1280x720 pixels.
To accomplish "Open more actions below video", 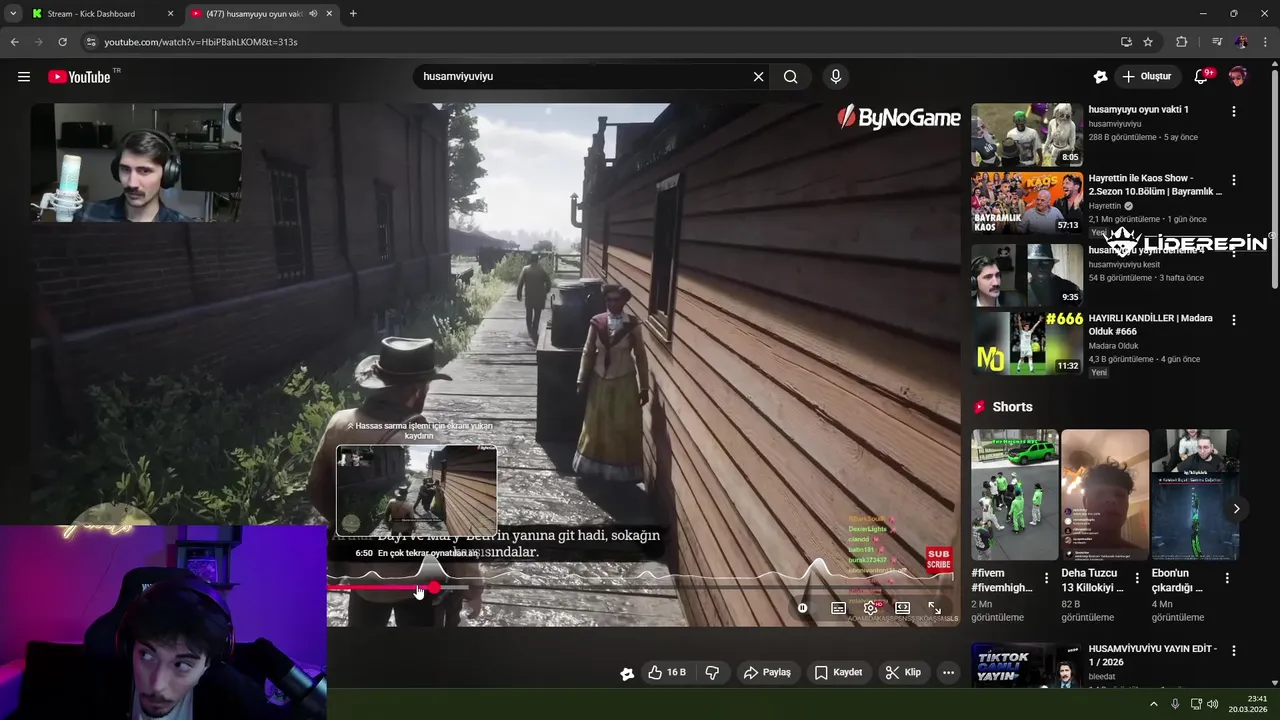I will coord(948,673).
